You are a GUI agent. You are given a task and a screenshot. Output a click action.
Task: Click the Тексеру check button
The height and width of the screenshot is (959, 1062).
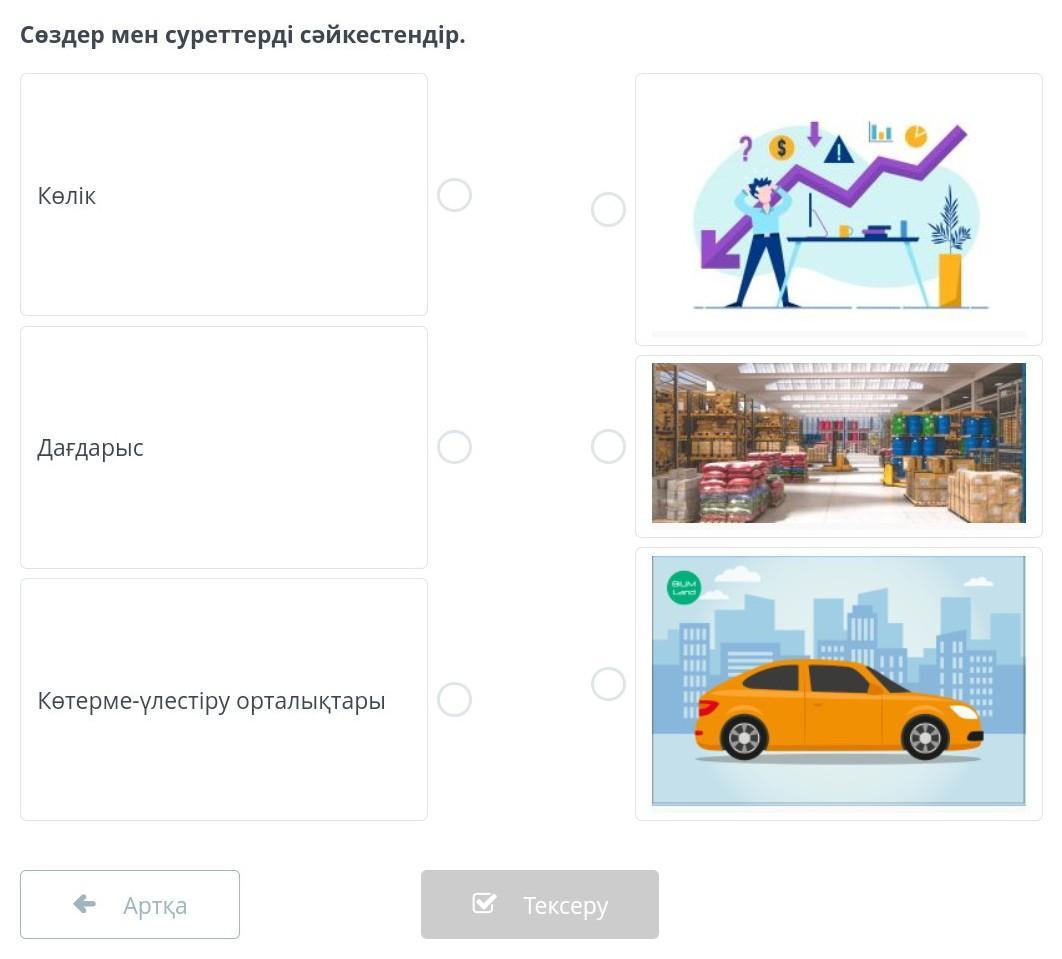[540, 905]
